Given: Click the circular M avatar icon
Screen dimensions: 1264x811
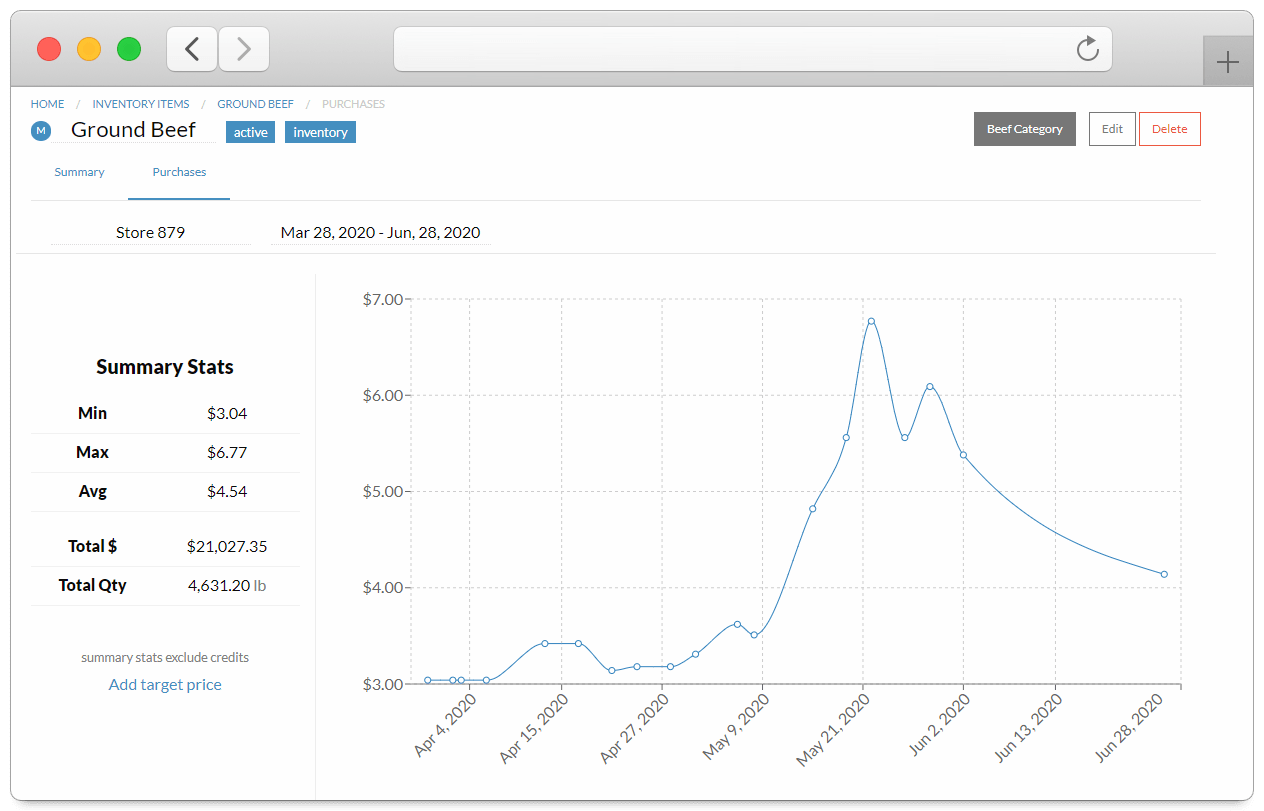Looking at the screenshot, I should pyautogui.click(x=40, y=130).
